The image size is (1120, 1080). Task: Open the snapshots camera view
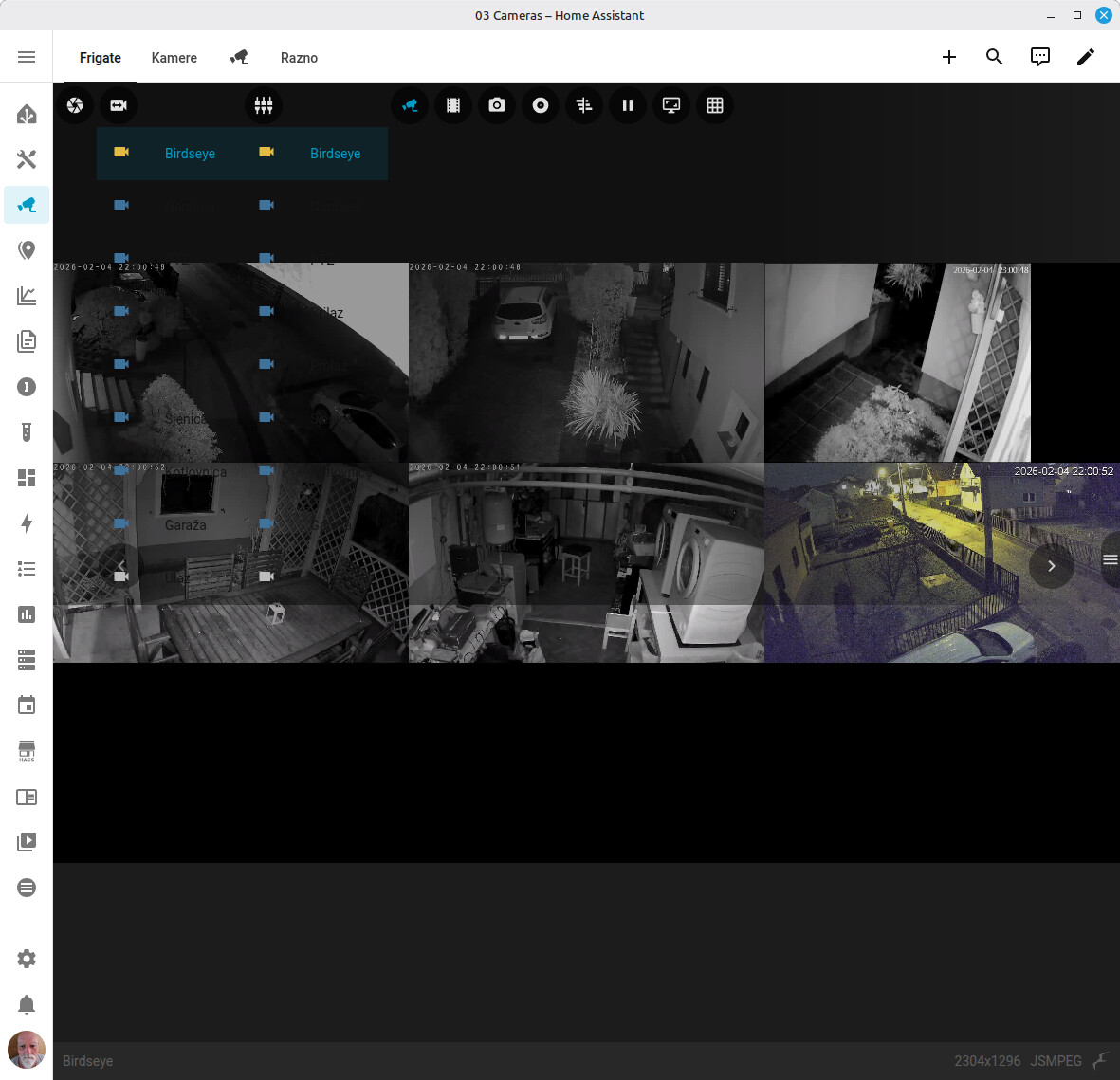(x=497, y=105)
